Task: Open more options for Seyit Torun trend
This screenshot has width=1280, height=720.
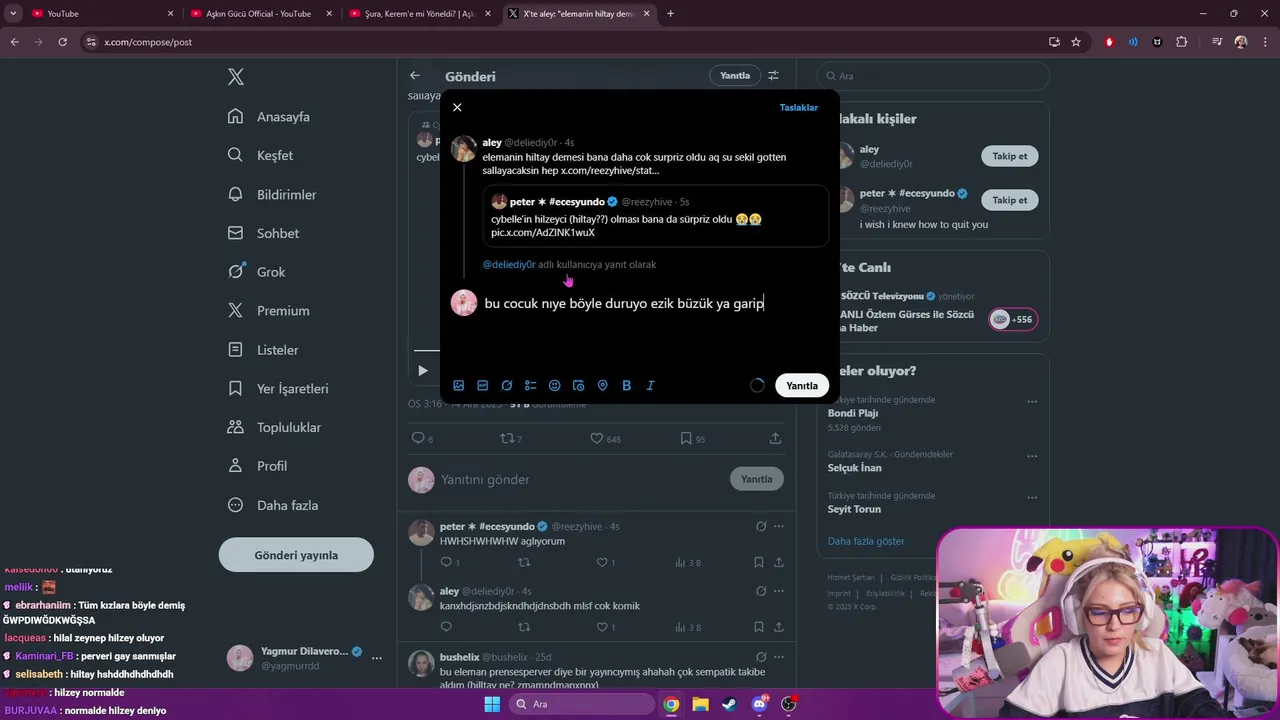Action: pos(1032,498)
